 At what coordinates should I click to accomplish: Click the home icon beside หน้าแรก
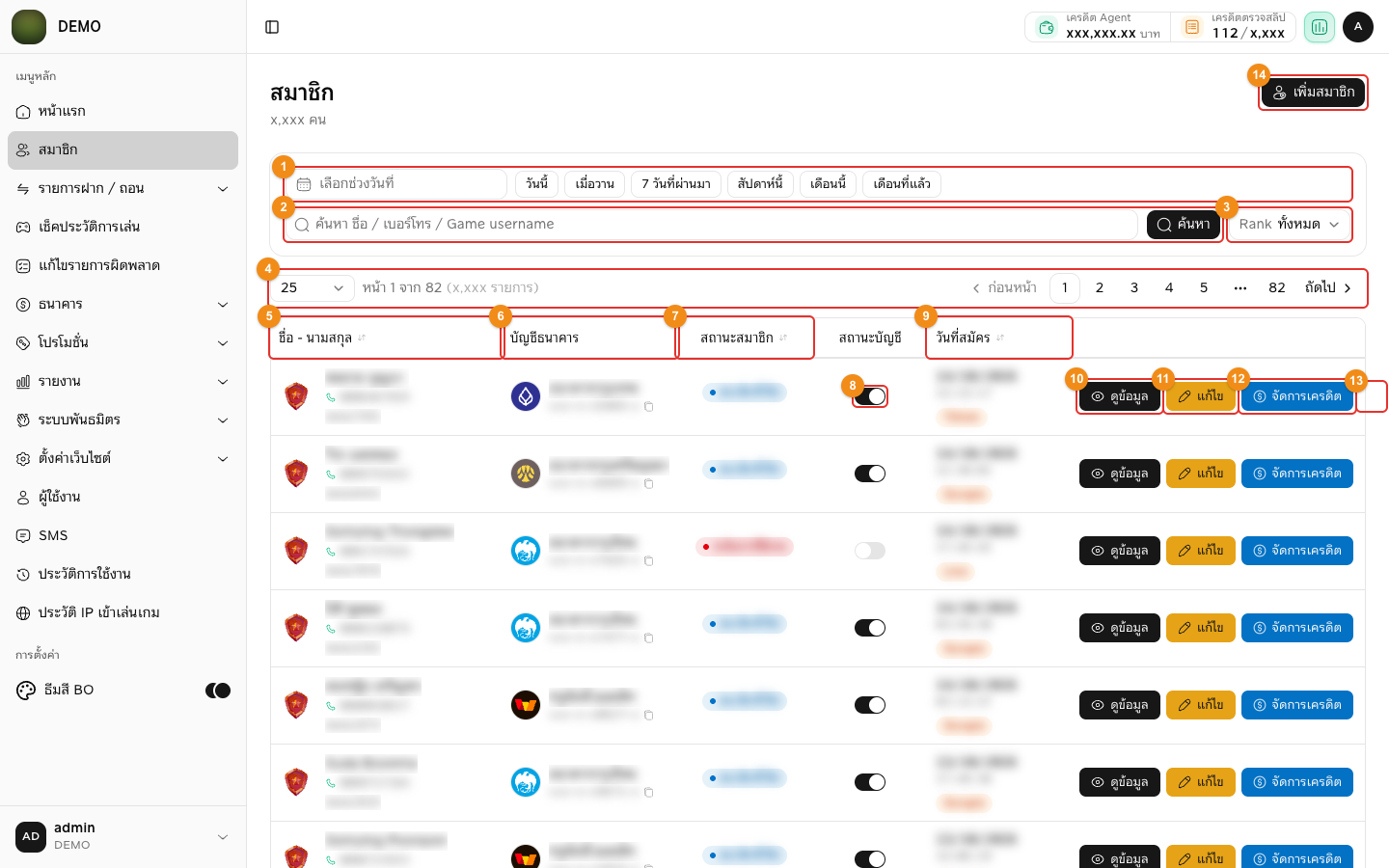[x=23, y=112]
